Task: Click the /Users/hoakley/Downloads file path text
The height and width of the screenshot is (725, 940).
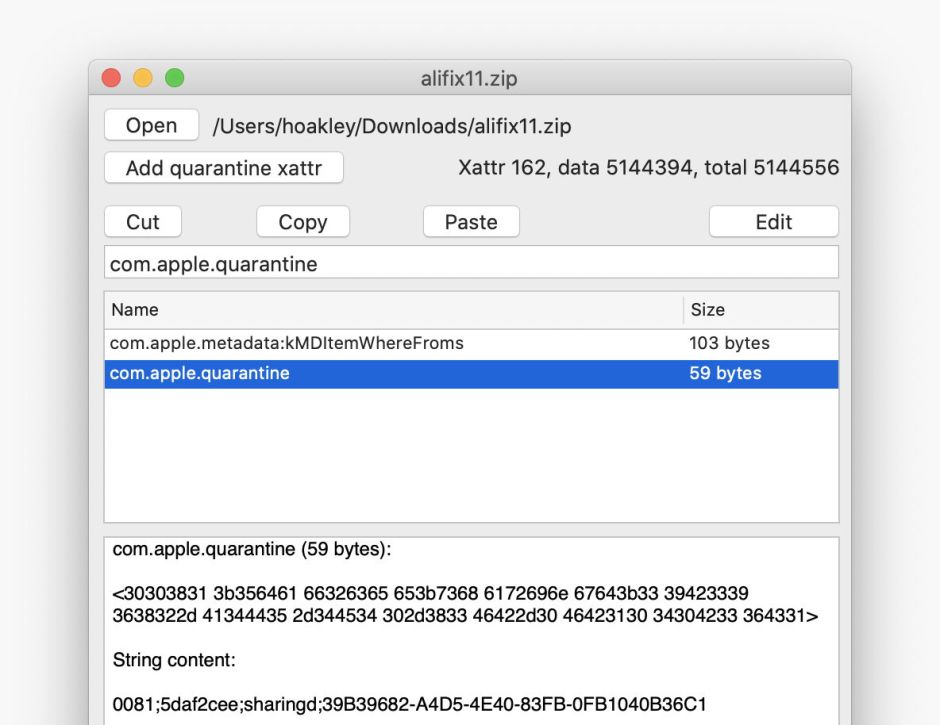Action: coord(392,126)
